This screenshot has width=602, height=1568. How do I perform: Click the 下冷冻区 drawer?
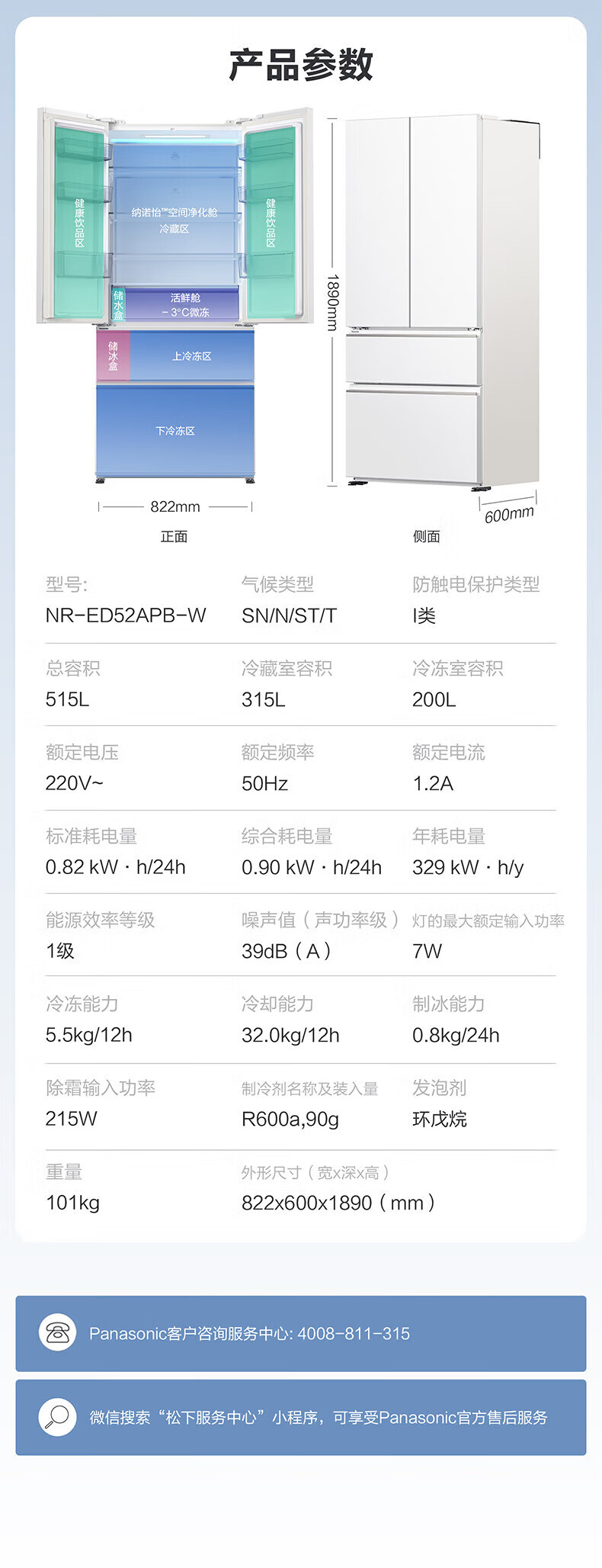coord(175,431)
